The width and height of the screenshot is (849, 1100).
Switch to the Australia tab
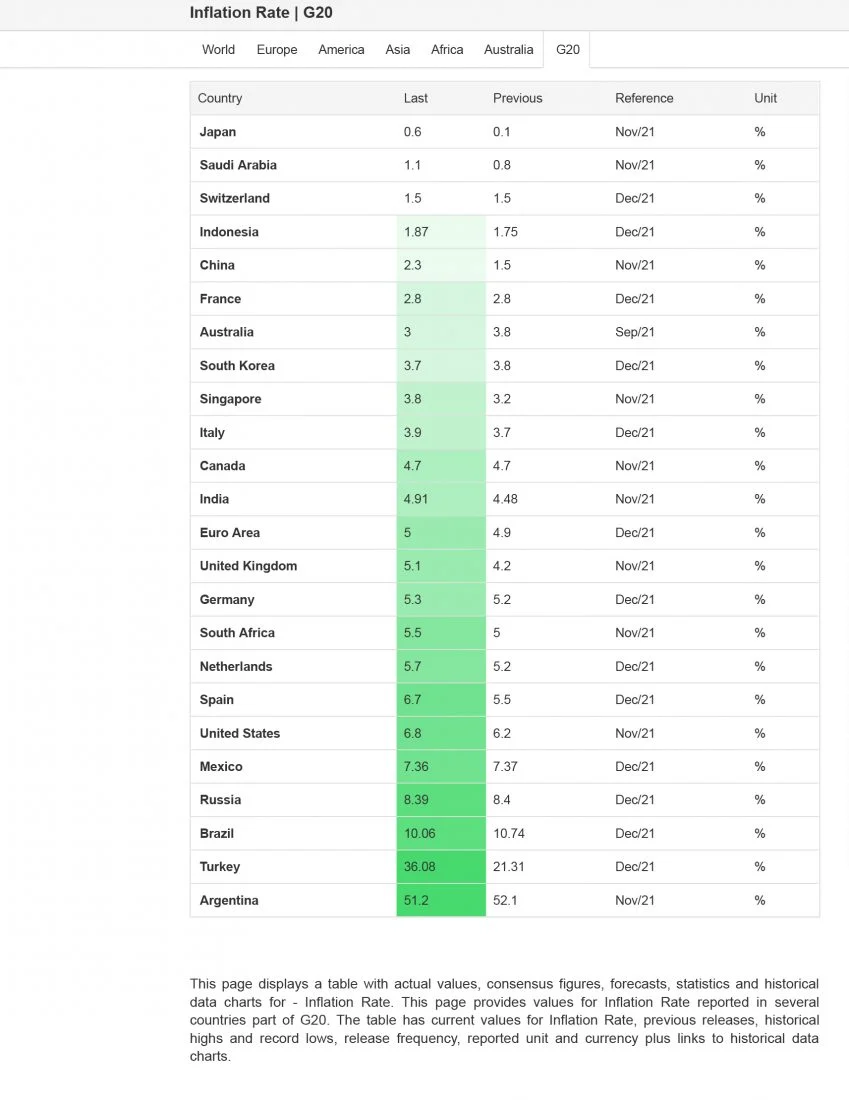pyautogui.click(x=508, y=49)
